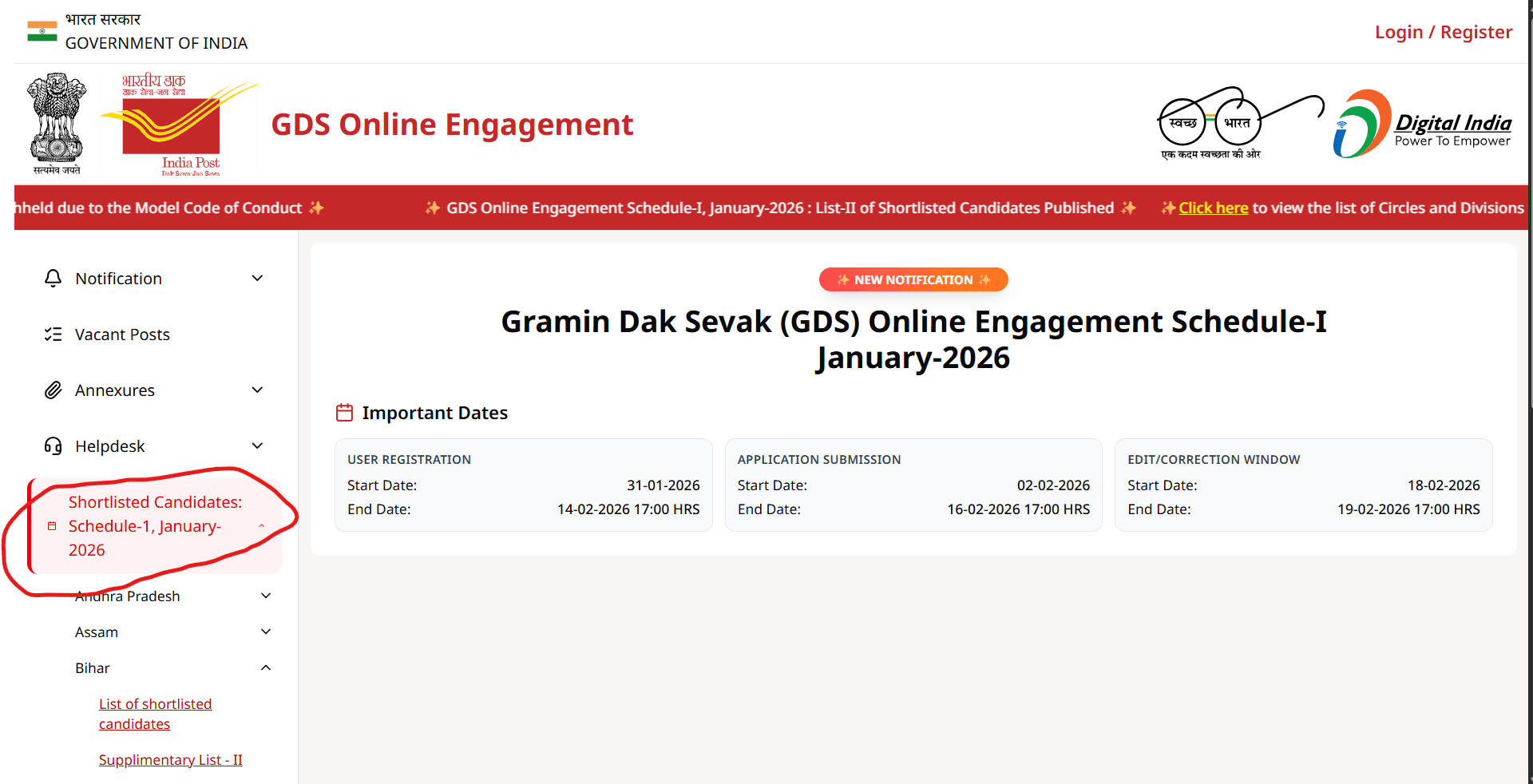This screenshot has height=784, width=1533.
Task: Expand the Andhra Pradesh chevron
Action: [266, 596]
